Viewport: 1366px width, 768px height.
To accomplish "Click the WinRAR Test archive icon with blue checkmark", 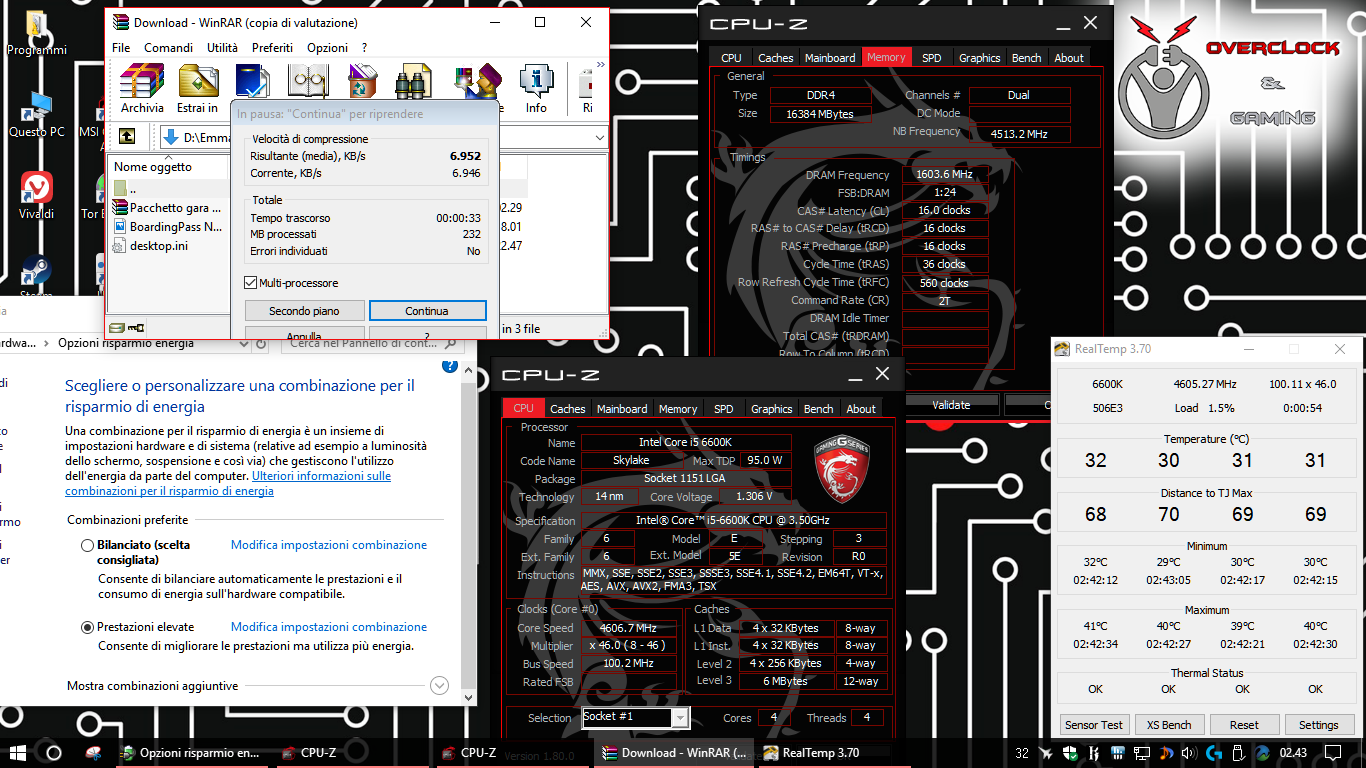I will [x=253, y=81].
